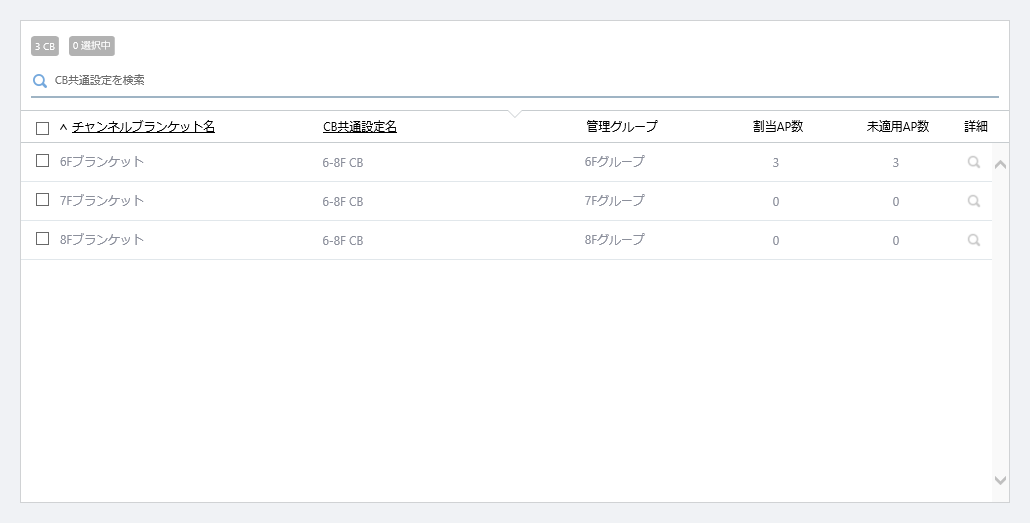The width and height of the screenshot is (1030, 523).
Task: Tick the checkbox for 8Fブランケット
Action: [x=42, y=239]
